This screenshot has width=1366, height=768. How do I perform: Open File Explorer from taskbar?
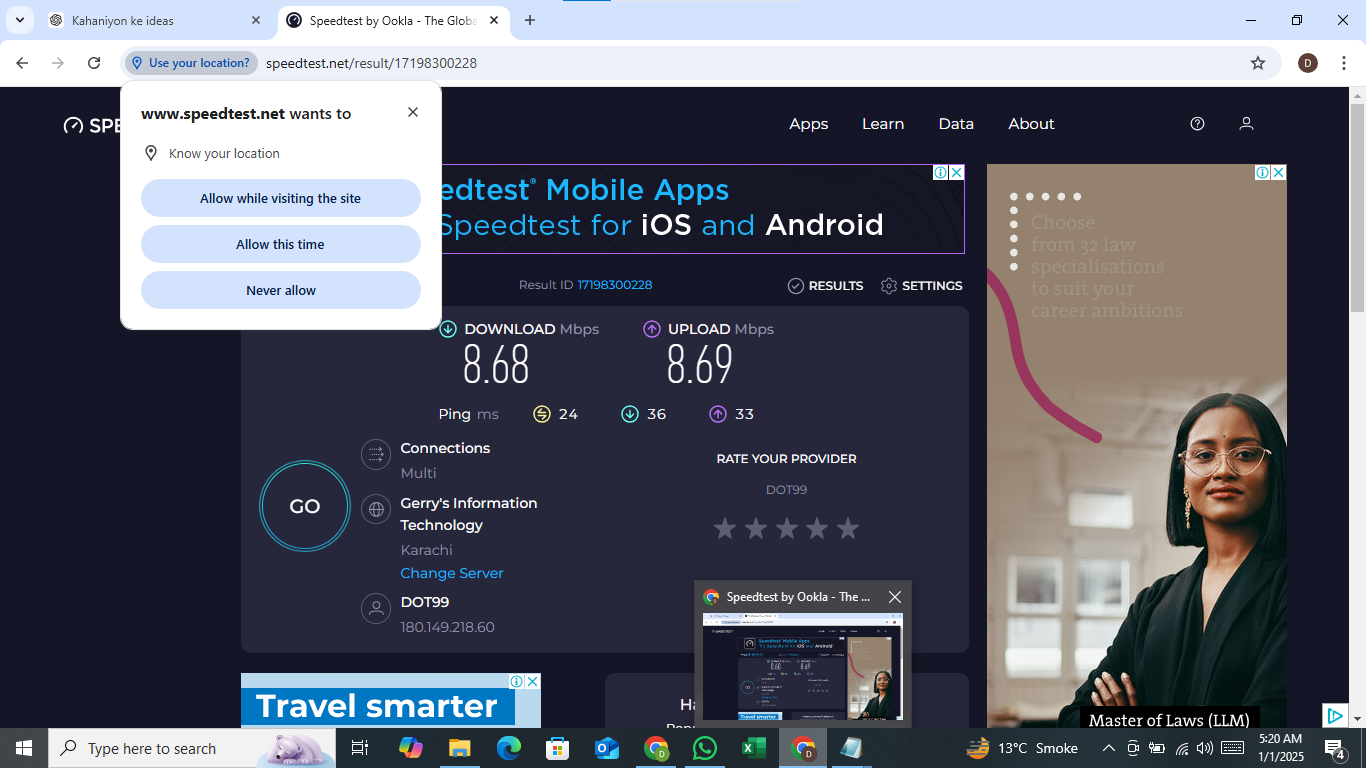pyautogui.click(x=459, y=748)
